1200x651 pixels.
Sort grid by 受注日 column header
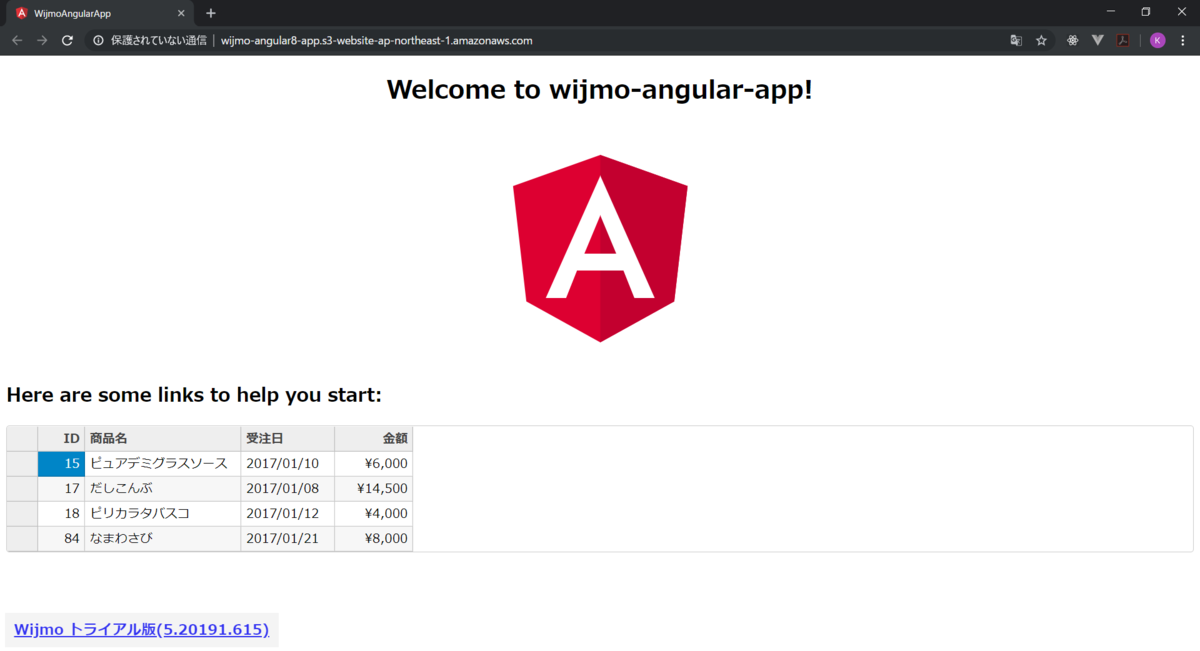pos(288,438)
